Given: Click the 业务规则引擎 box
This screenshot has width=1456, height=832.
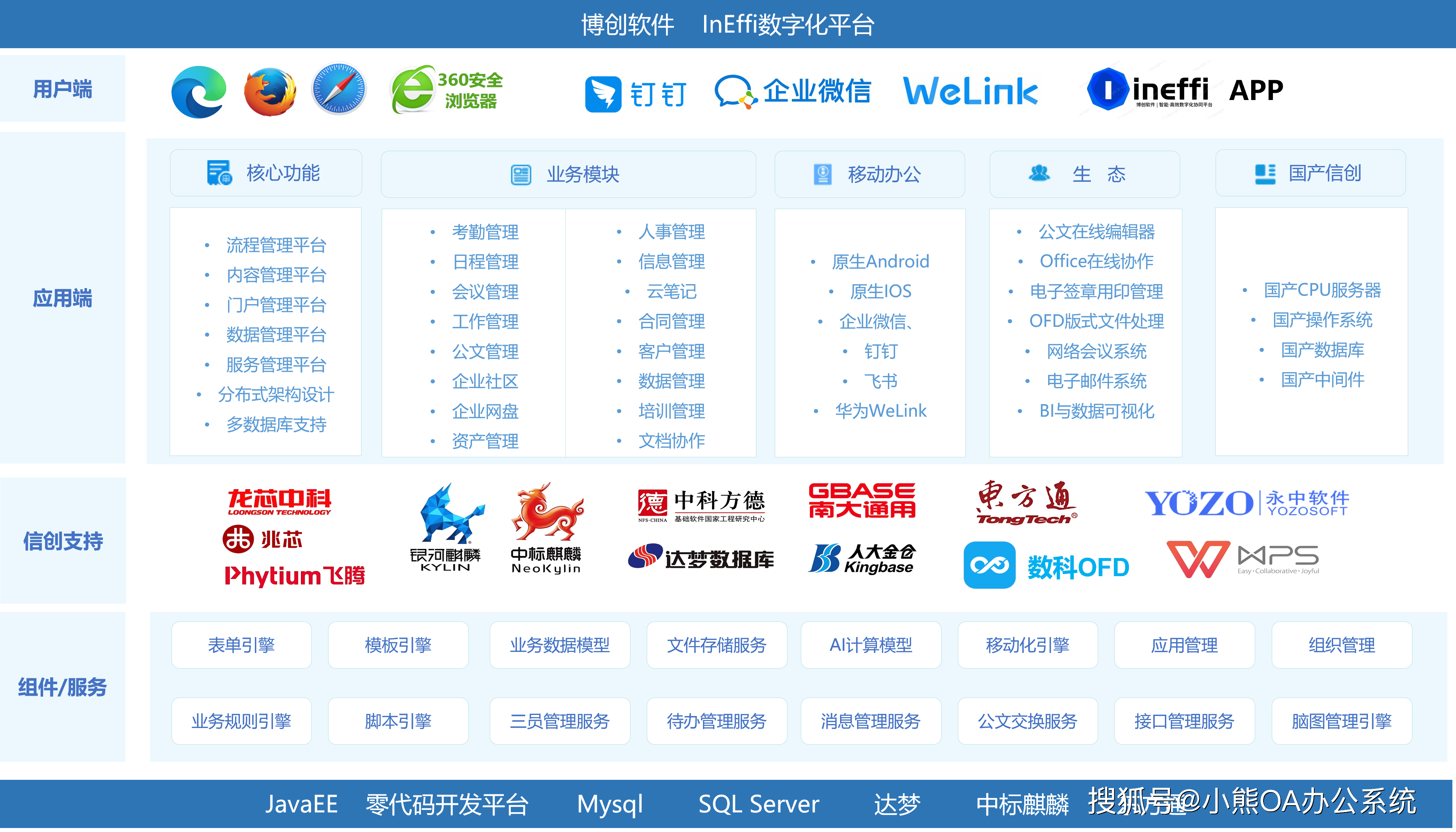Looking at the screenshot, I should [241, 722].
